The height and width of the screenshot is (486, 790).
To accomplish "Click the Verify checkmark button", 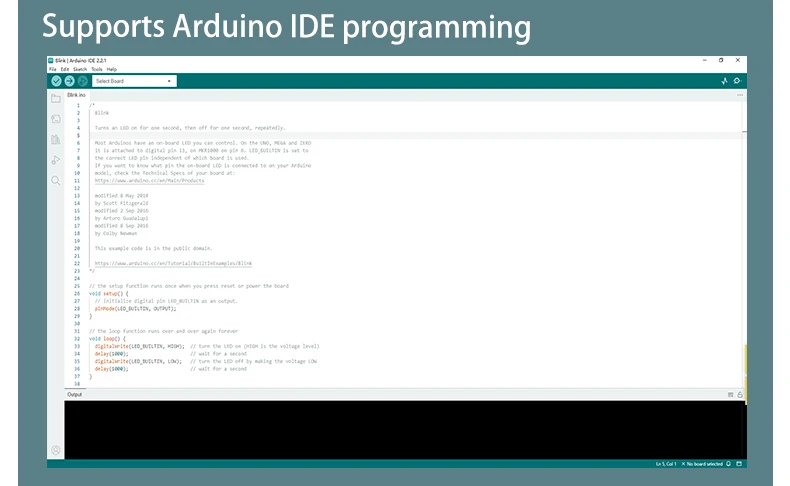I will [56, 81].
